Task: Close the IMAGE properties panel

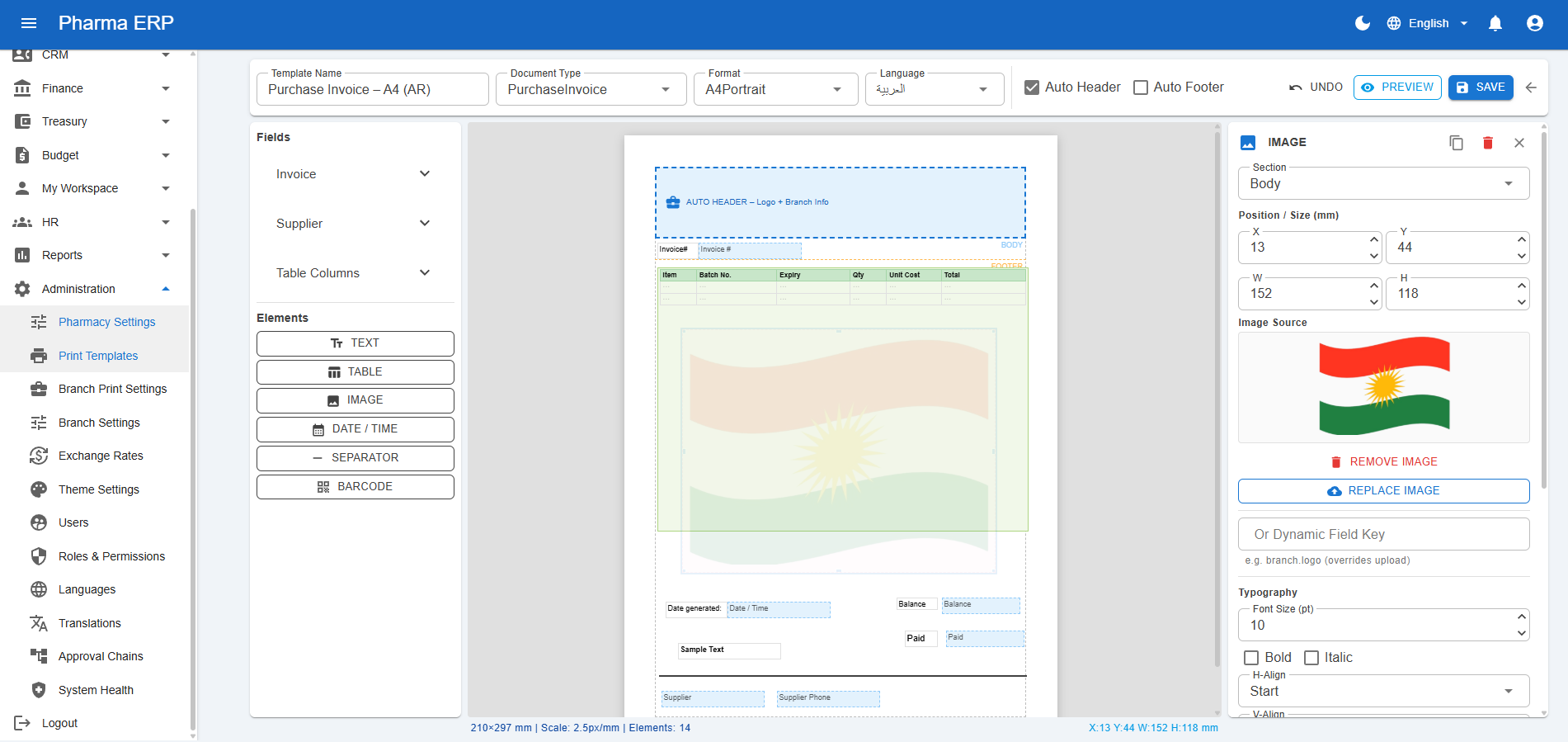Action: (1519, 143)
